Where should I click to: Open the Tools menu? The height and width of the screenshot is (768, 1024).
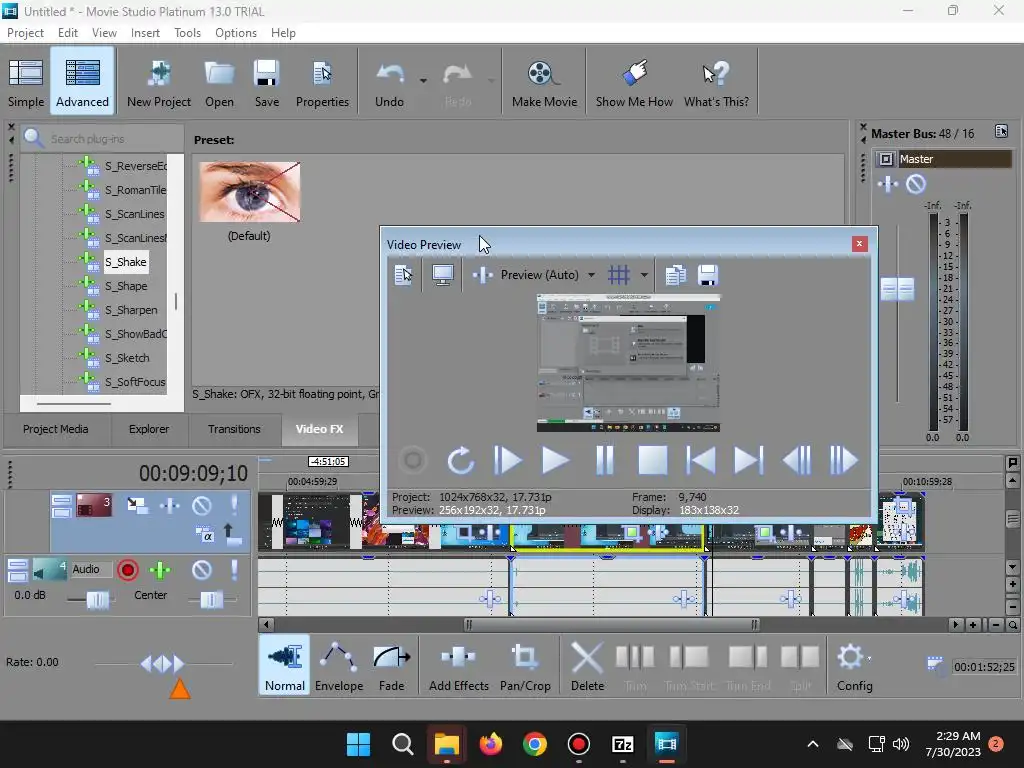pyautogui.click(x=187, y=33)
